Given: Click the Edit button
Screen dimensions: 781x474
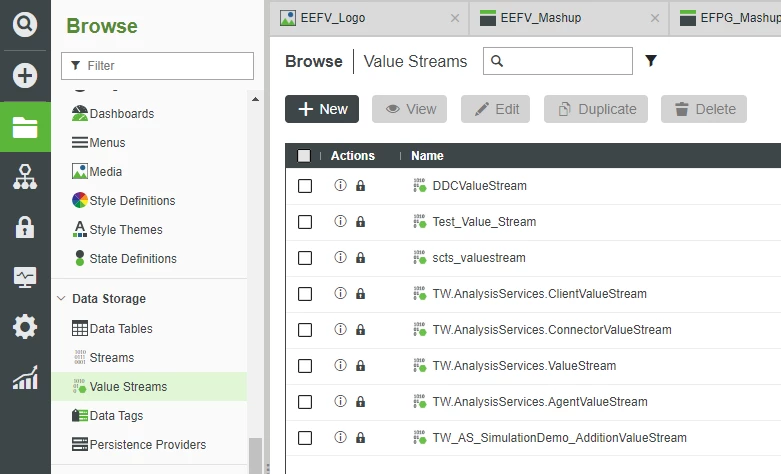Looking at the screenshot, I should coord(495,109).
